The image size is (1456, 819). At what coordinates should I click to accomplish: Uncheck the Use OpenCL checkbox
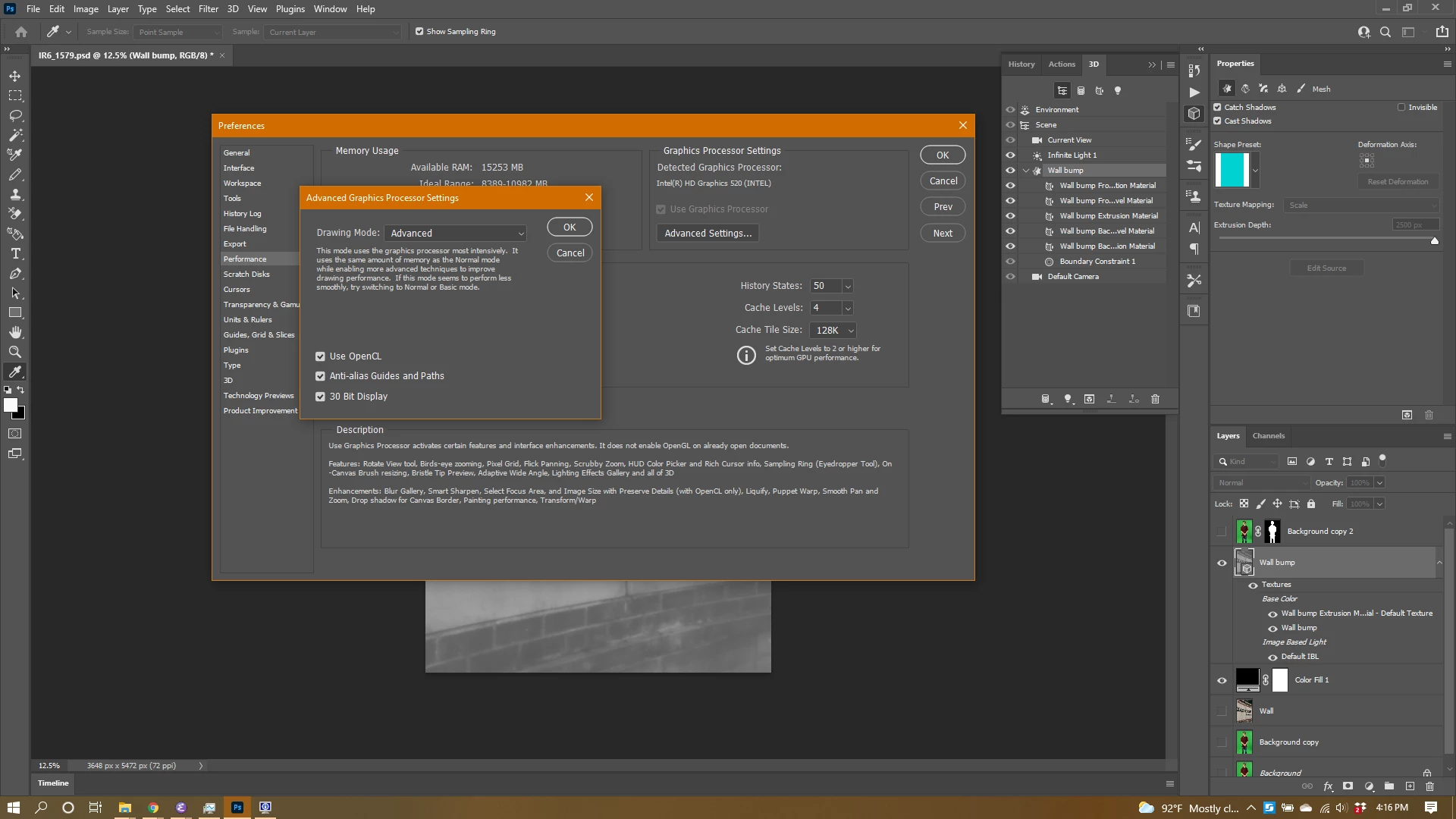[x=320, y=356]
